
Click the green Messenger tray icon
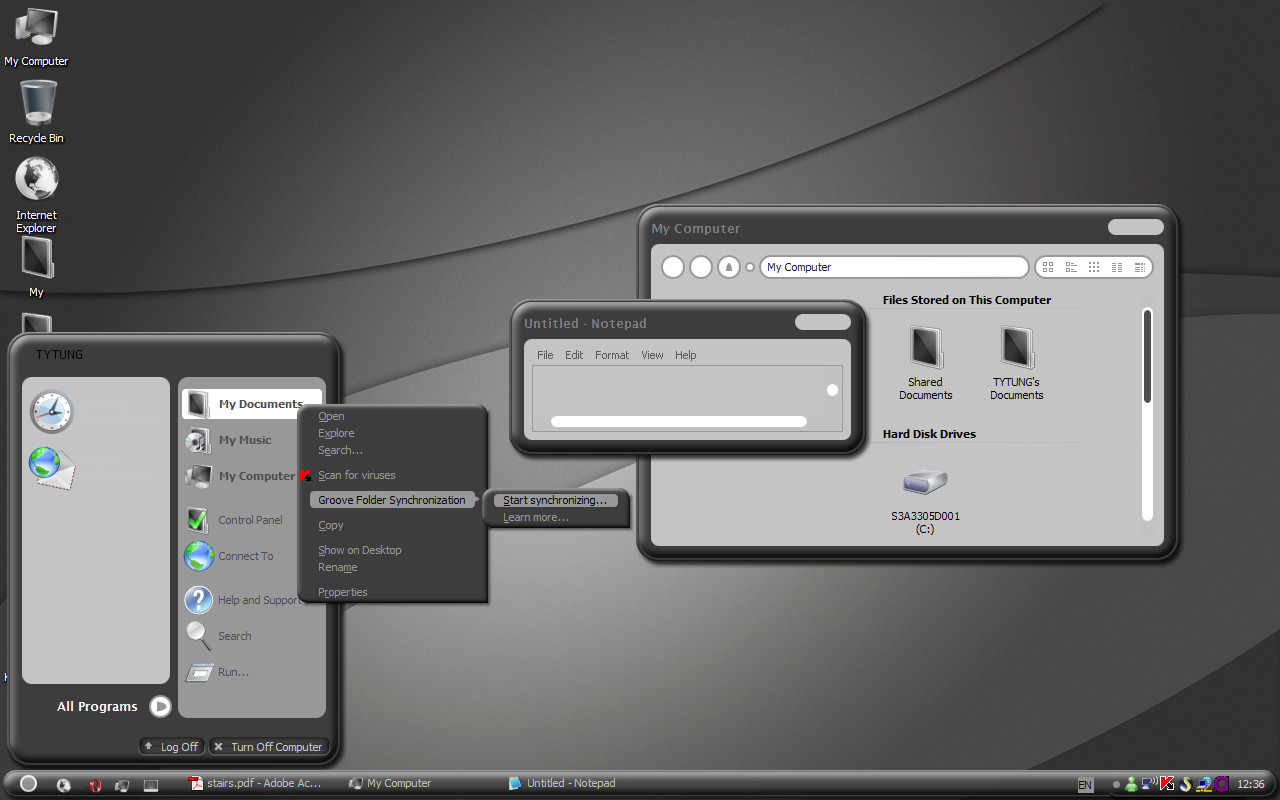click(x=1131, y=784)
